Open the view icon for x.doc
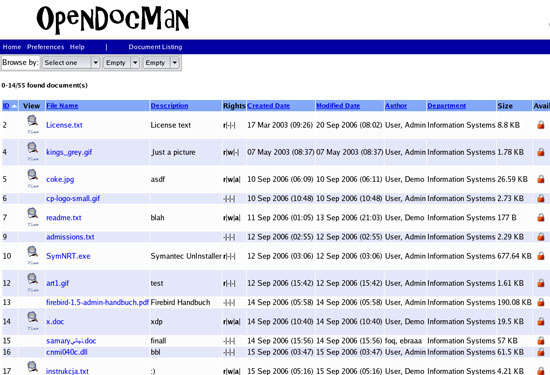550x375 pixels. click(x=32, y=321)
